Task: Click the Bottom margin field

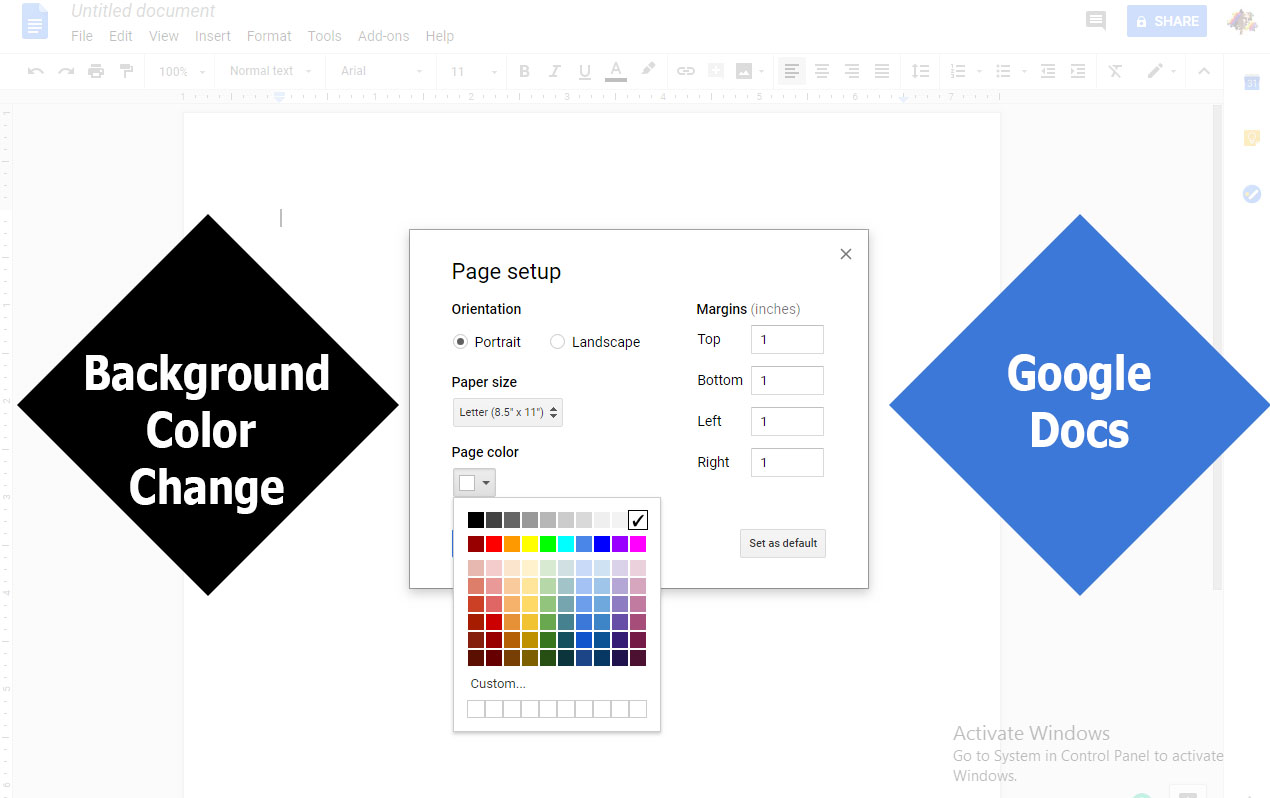Action: (787, 380)
